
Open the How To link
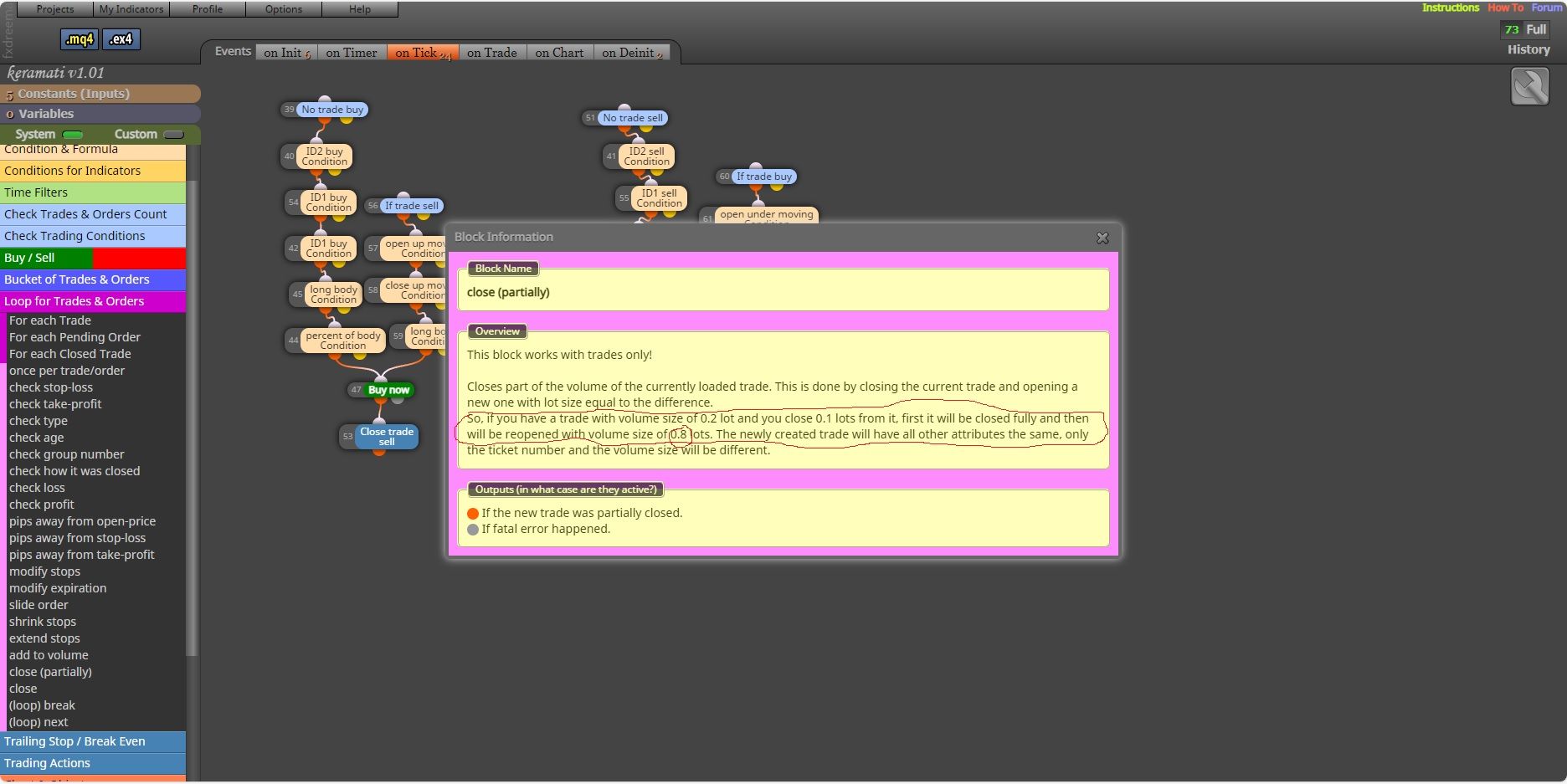pos(1505,8)
